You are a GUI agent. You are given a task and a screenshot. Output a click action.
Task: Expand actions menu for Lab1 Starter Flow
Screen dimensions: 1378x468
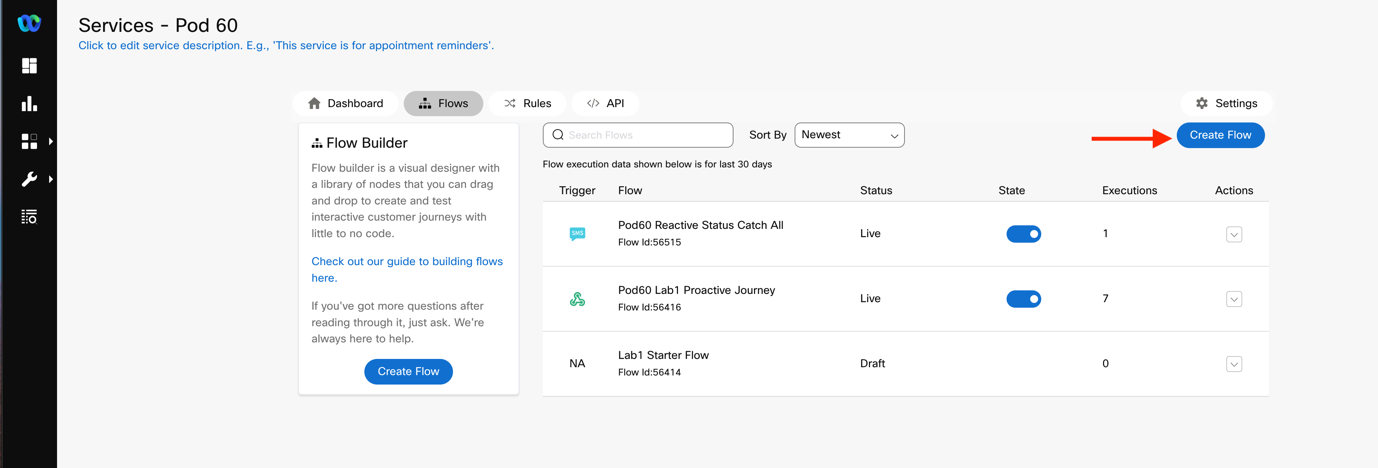1233,364
